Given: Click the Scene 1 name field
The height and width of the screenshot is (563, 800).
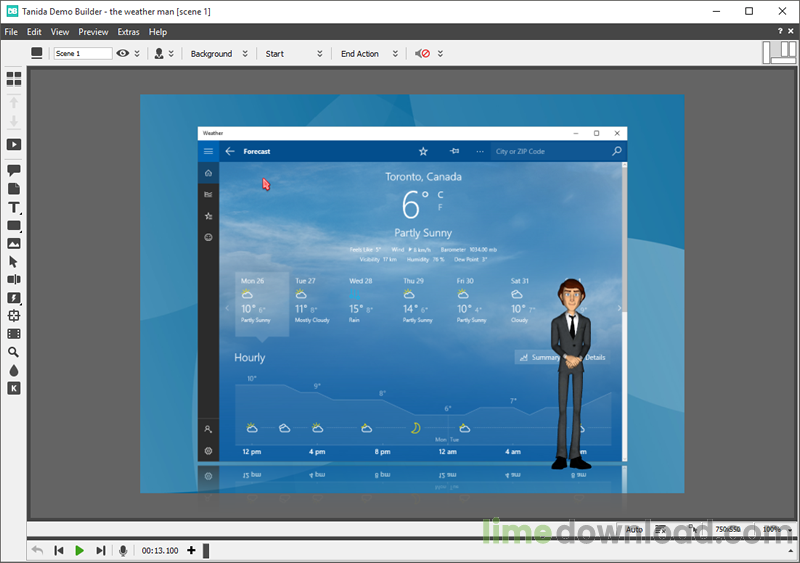Looking at the screenshot, I should [83, 54].
